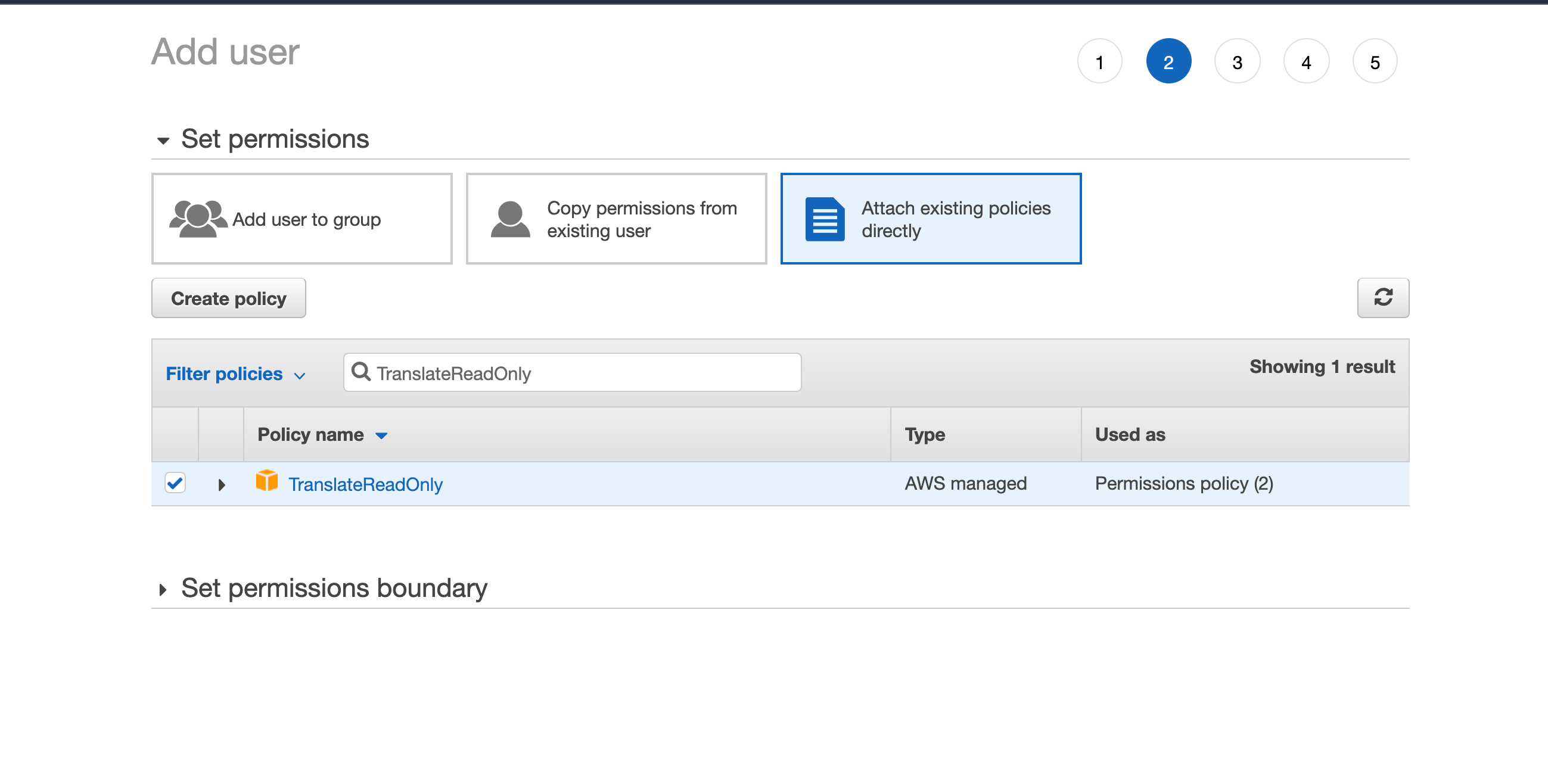
Task: Open the TranslateReadOnly policy link
Action: click(x=365, y=484)
